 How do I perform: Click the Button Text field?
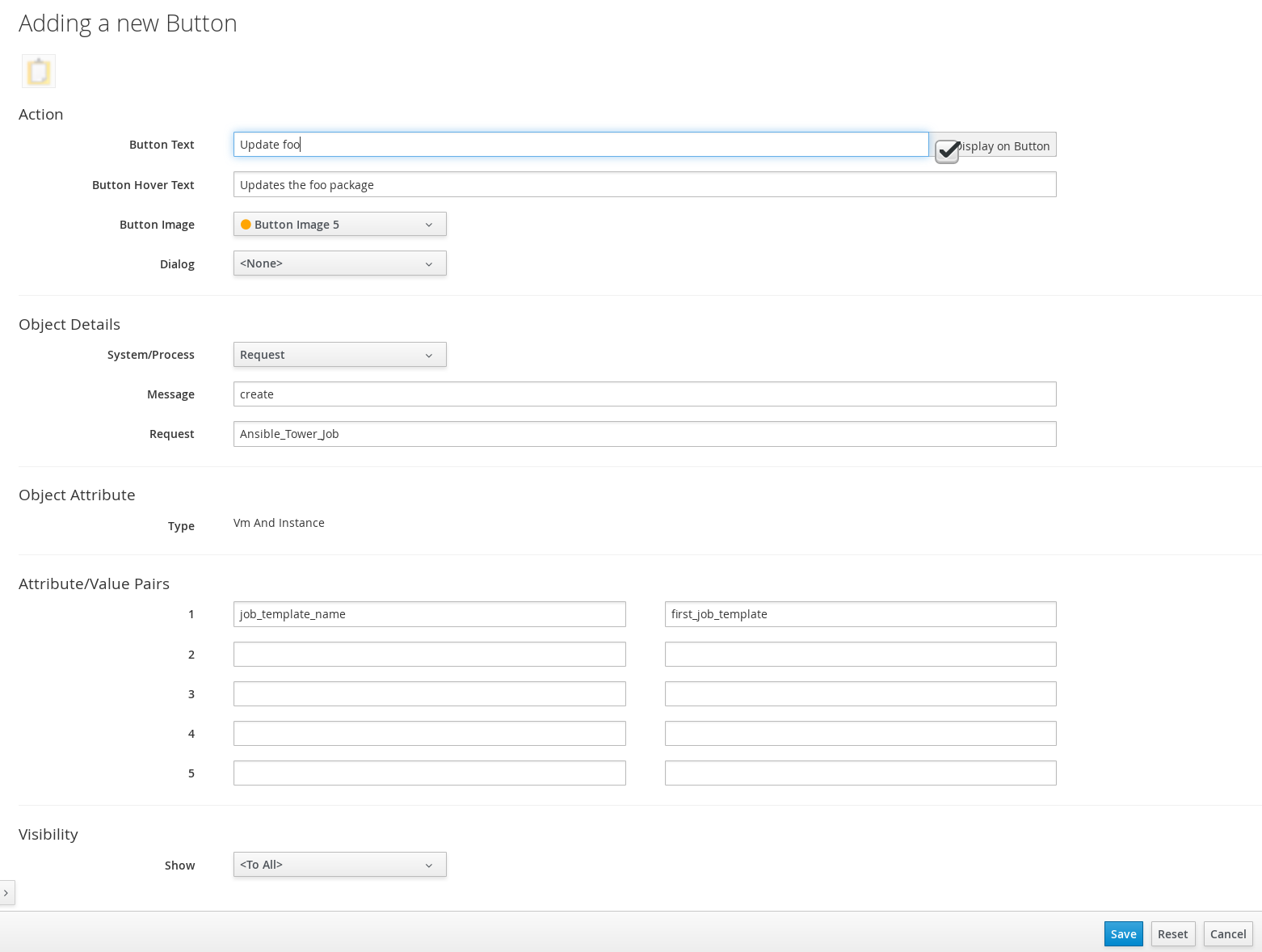[x=580, y=144]
